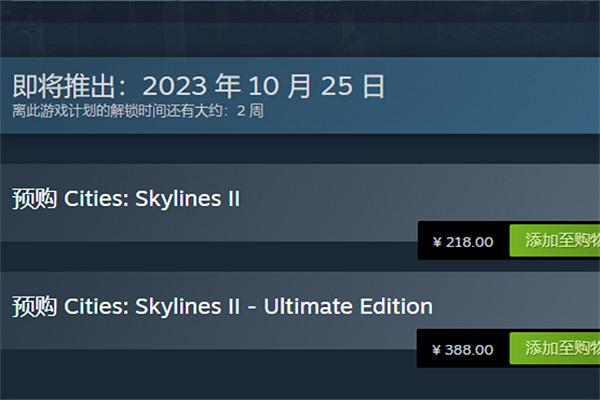
Task: Add the Ultimate Edition to cart
Action: 556,349
